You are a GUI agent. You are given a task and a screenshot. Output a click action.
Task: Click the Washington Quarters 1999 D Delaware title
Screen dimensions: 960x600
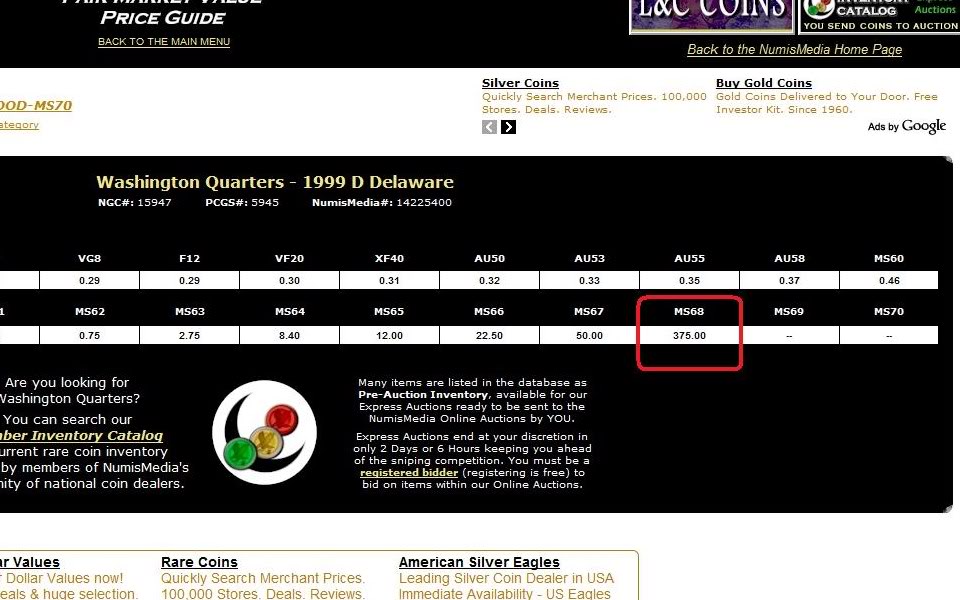coord(274,182)
